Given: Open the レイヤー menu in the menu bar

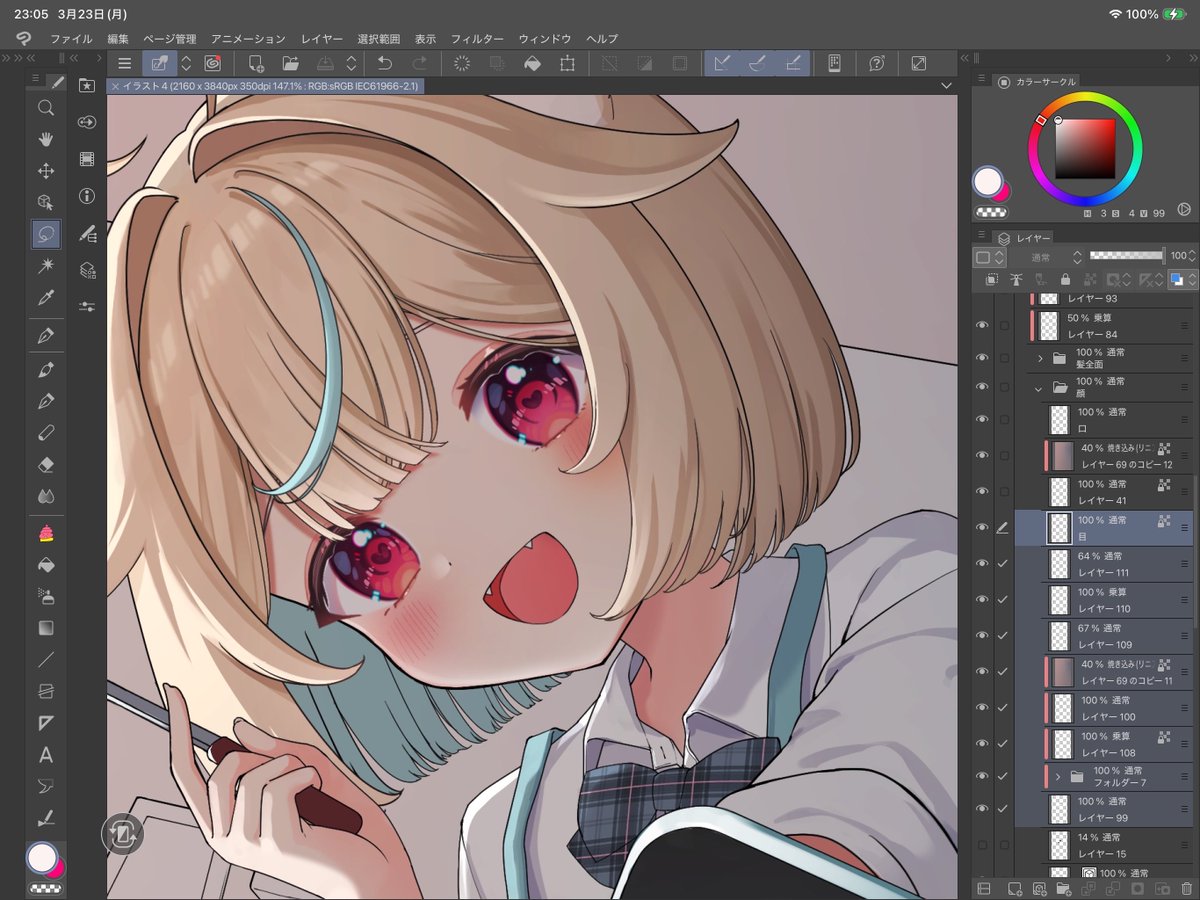Looking at the screenshot, I should 321,38.
